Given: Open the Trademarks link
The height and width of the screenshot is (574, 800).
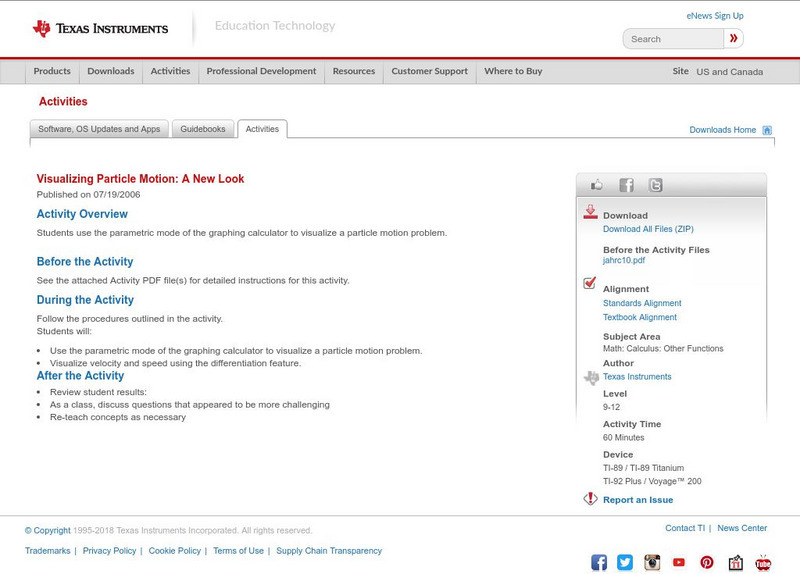Looking at the screenshot, I should (x=47, y=551).
